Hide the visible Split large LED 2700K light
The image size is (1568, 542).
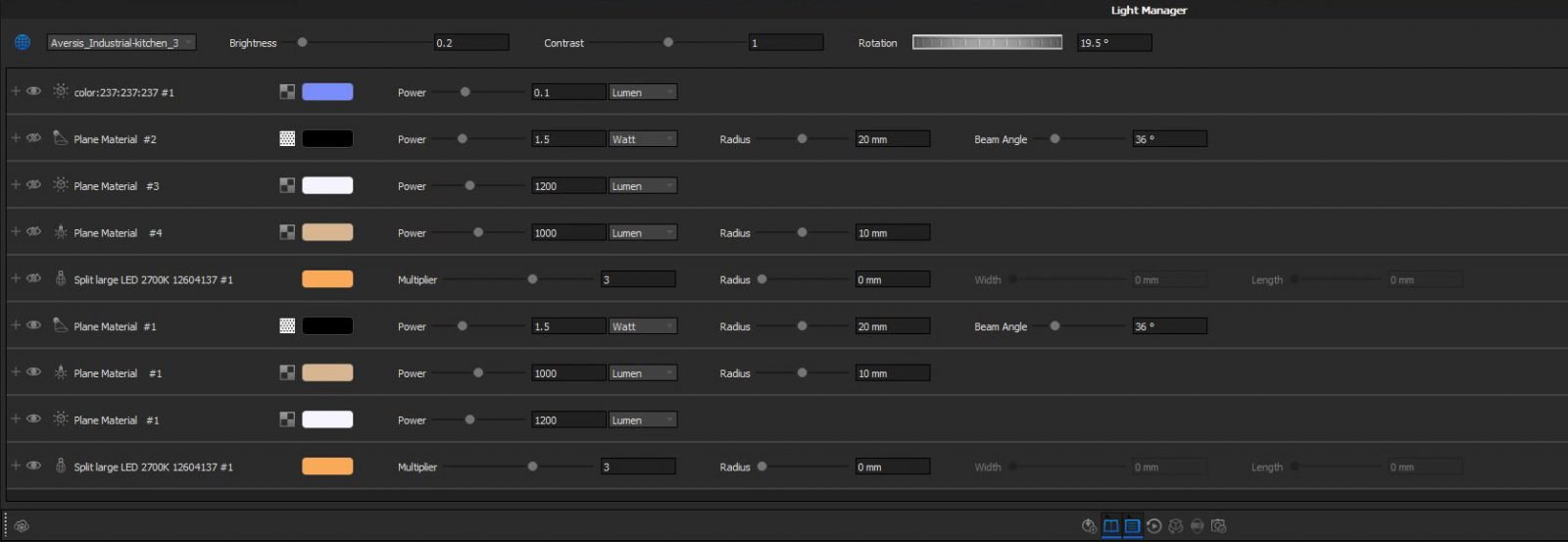(34, 466)
